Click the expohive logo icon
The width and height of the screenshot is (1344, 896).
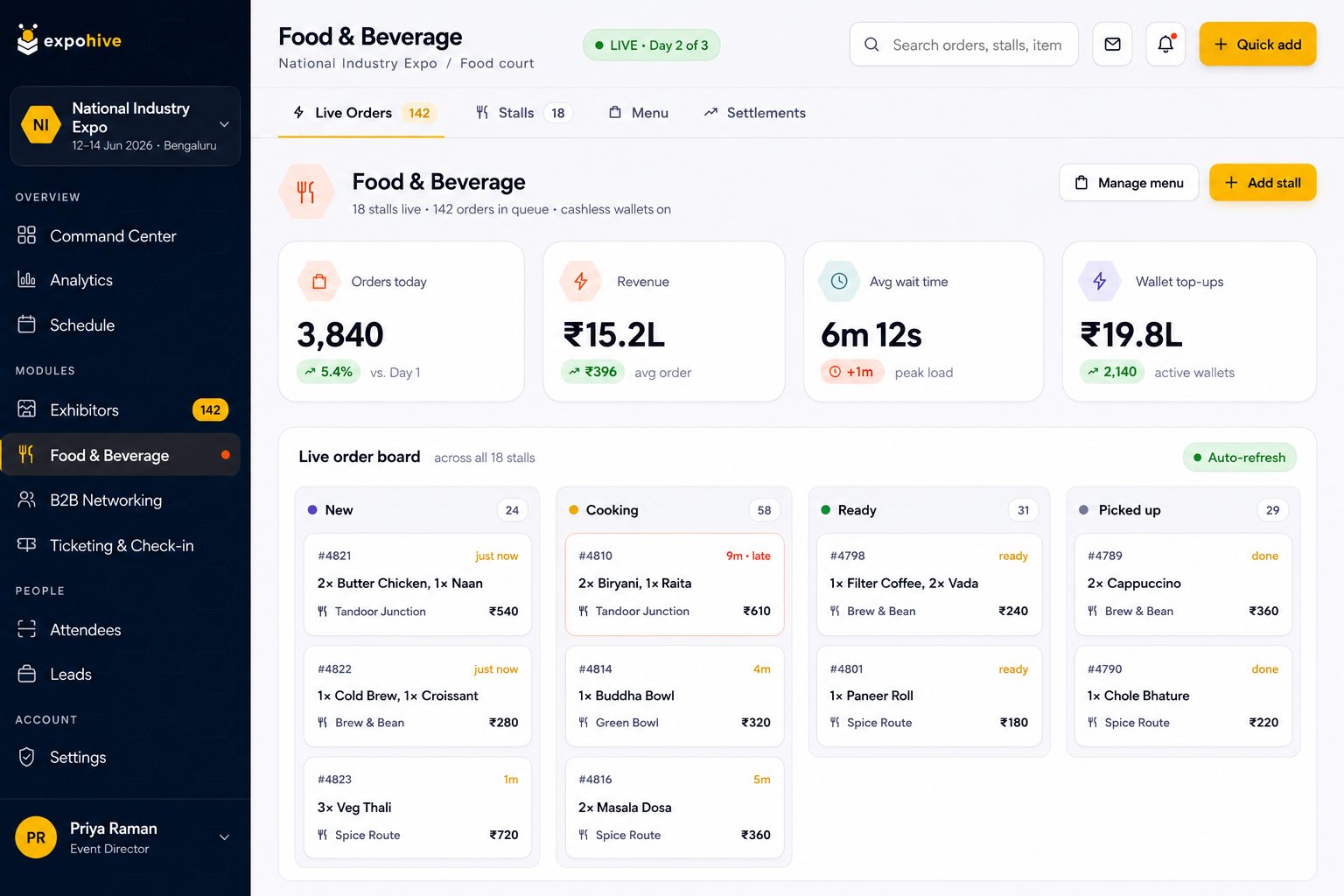[28, 39]
